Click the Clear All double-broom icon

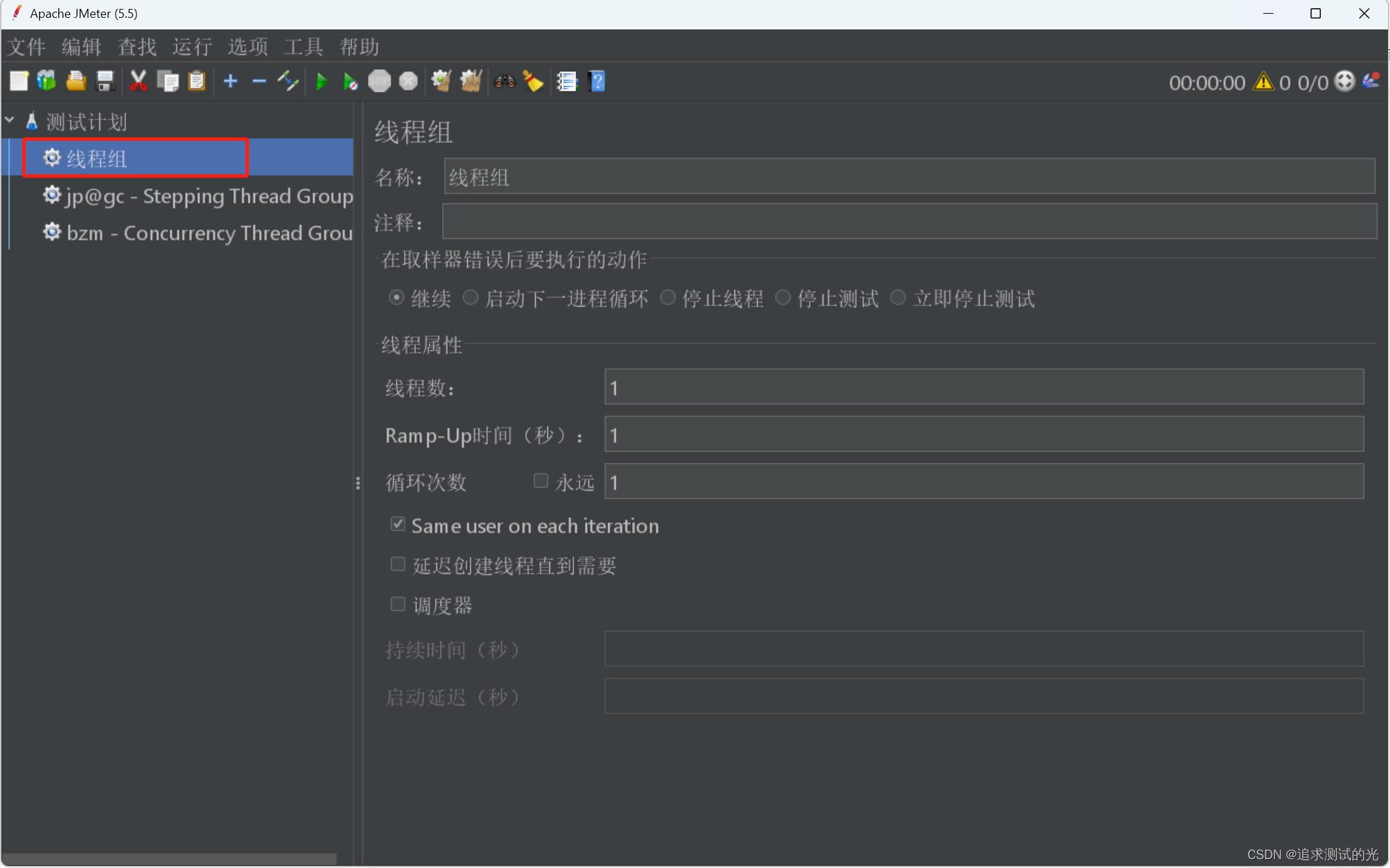(x=471, y=82)
